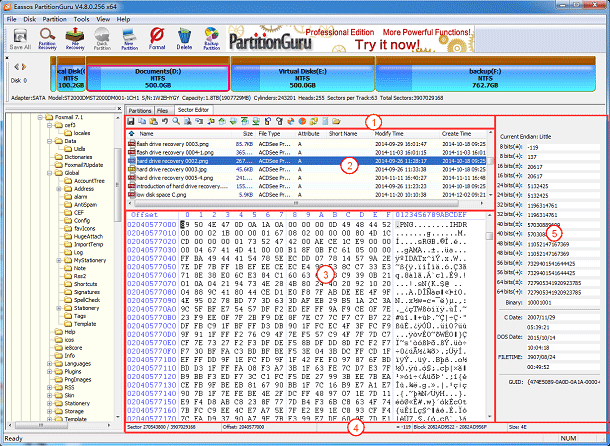Collapse the Foxmail 7.1 tree node
This screenshot has height=446, width=610.
click(40, 117)
